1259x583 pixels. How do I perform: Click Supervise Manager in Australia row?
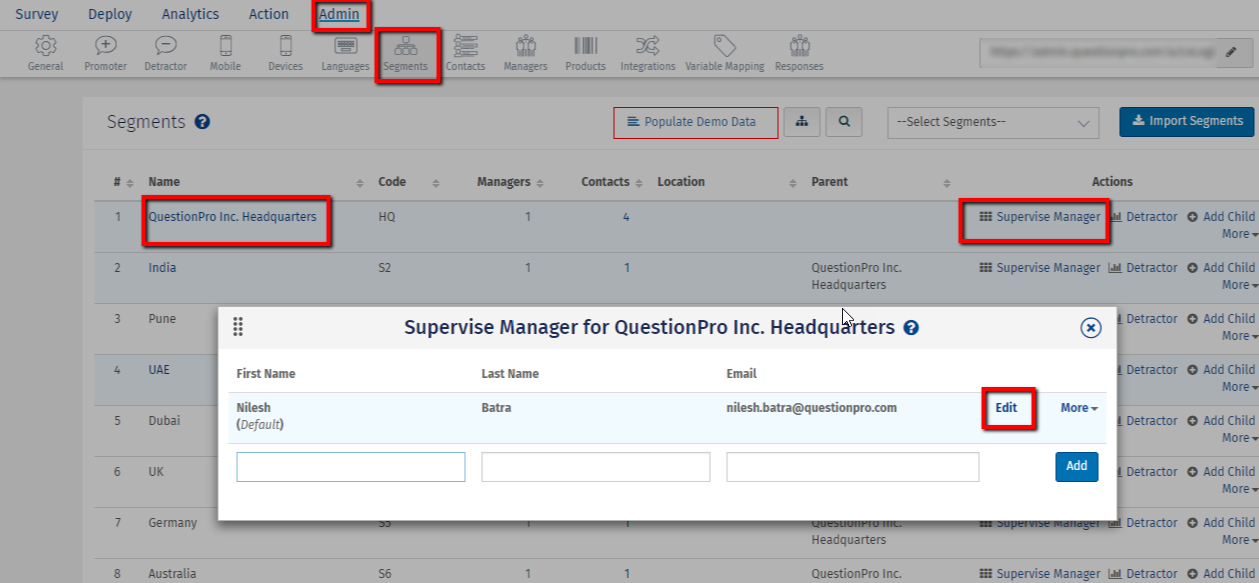(x=1040, y=574)
